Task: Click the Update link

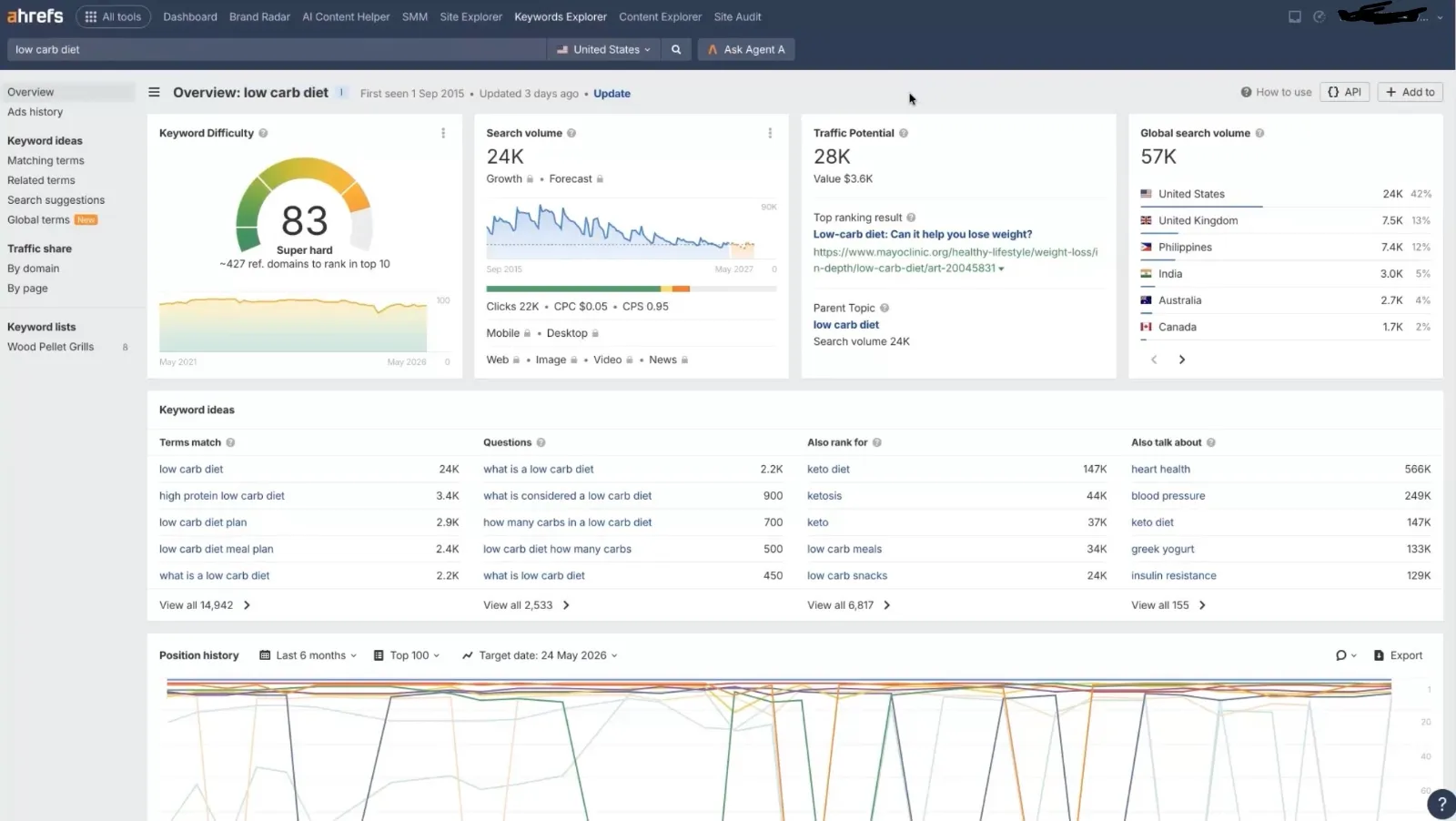Action: (612, 94)
